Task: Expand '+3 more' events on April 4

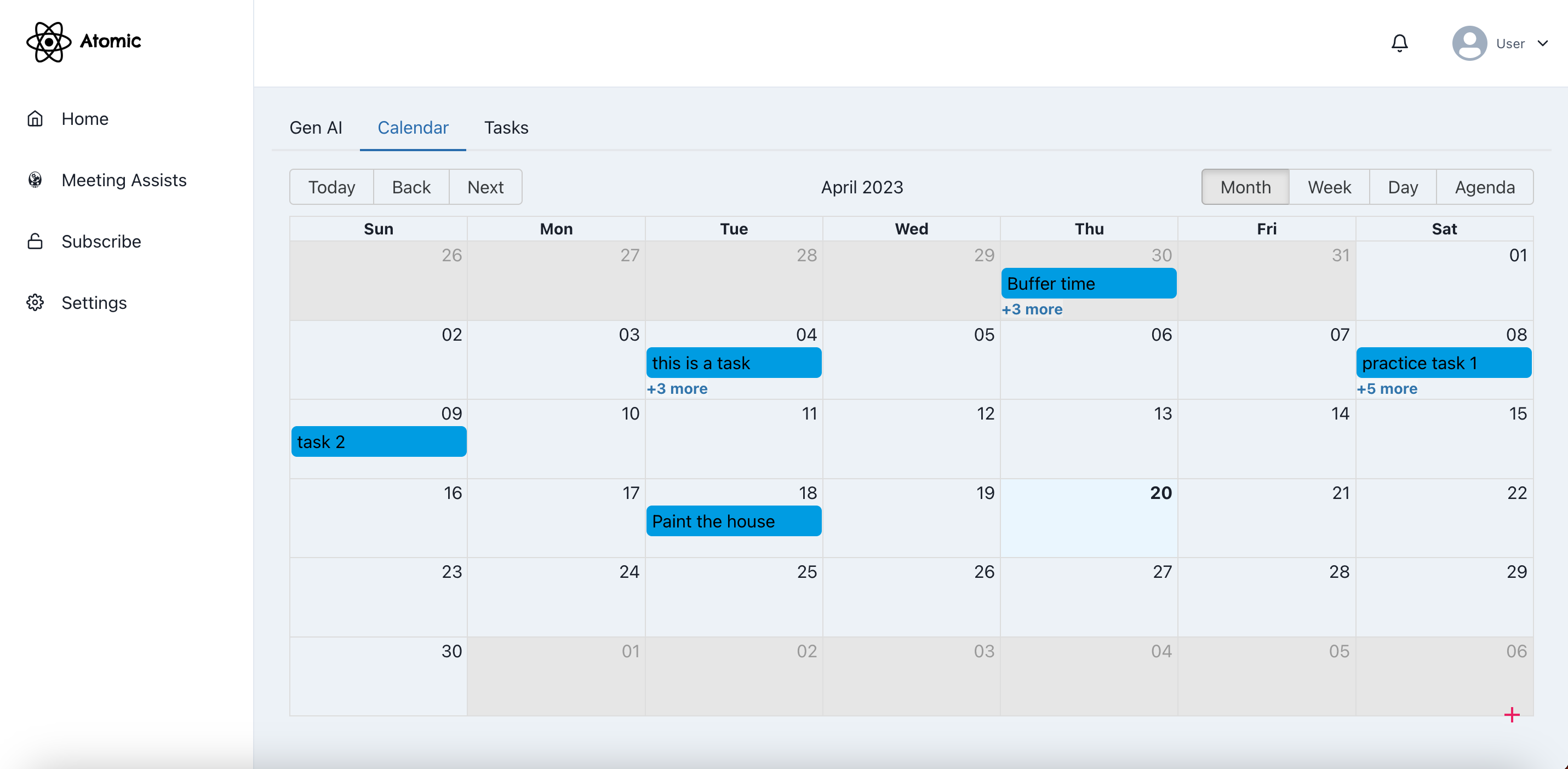Action: [x=678, y=388]
